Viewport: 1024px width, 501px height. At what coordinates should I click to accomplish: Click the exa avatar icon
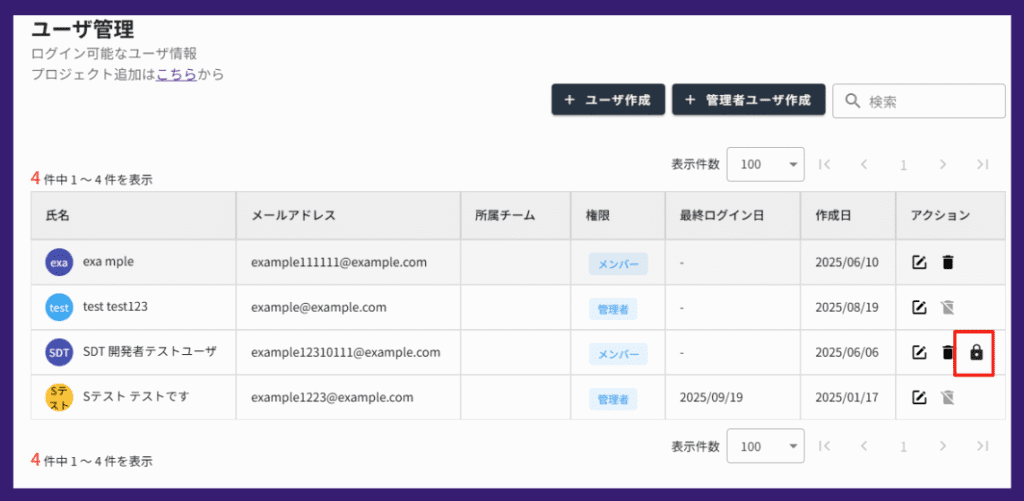[x=59, y=262]
